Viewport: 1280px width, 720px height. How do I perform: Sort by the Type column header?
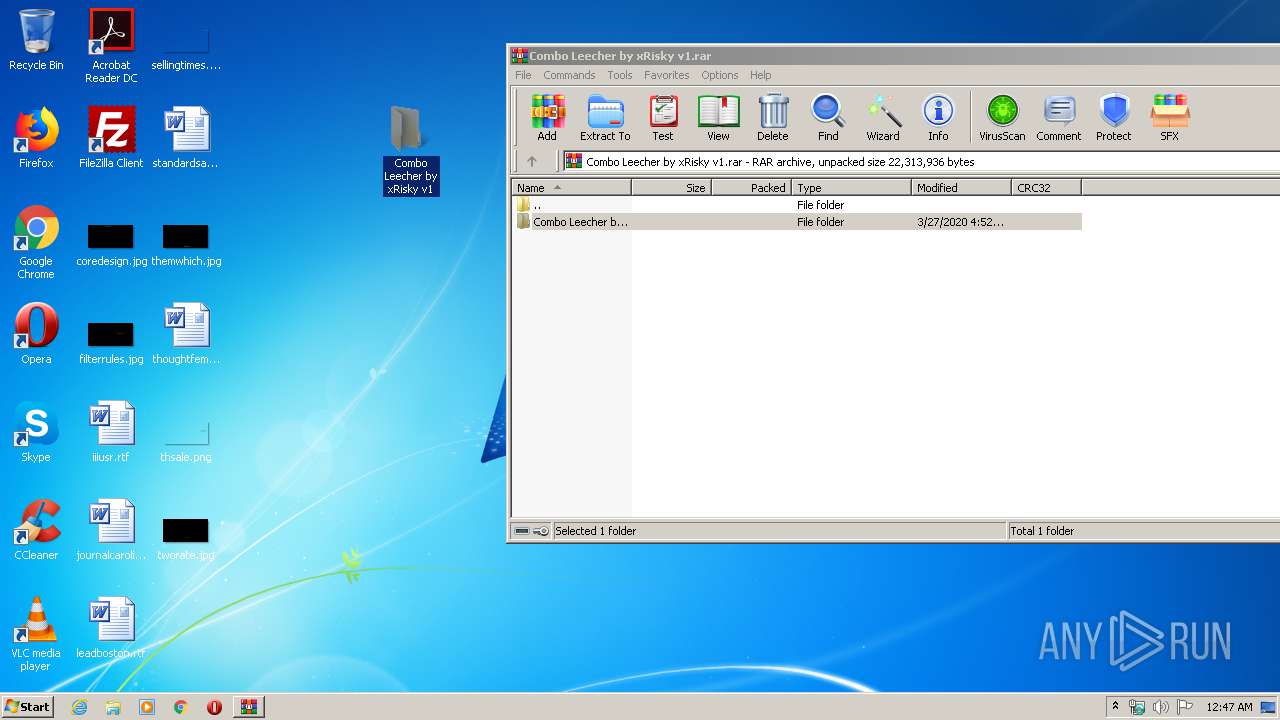point(851,187)
